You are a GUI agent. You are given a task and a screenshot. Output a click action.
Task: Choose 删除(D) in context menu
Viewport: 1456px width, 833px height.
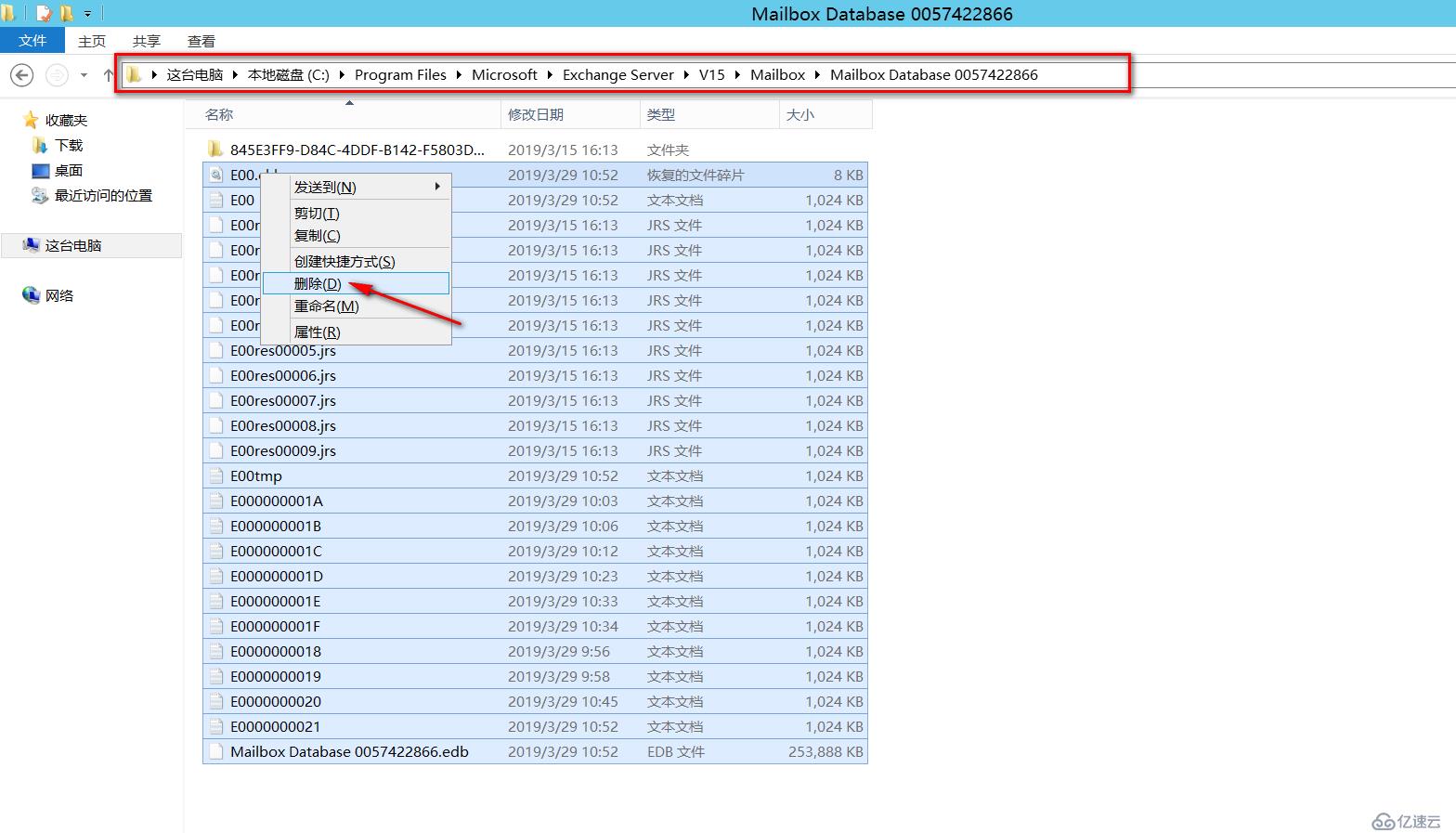[357, 283]
